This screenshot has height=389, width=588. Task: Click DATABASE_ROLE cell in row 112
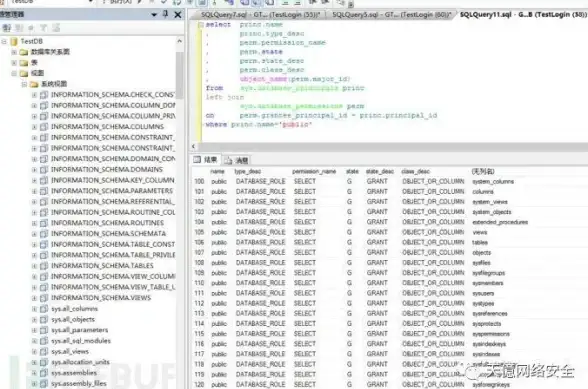pos(261,303)
